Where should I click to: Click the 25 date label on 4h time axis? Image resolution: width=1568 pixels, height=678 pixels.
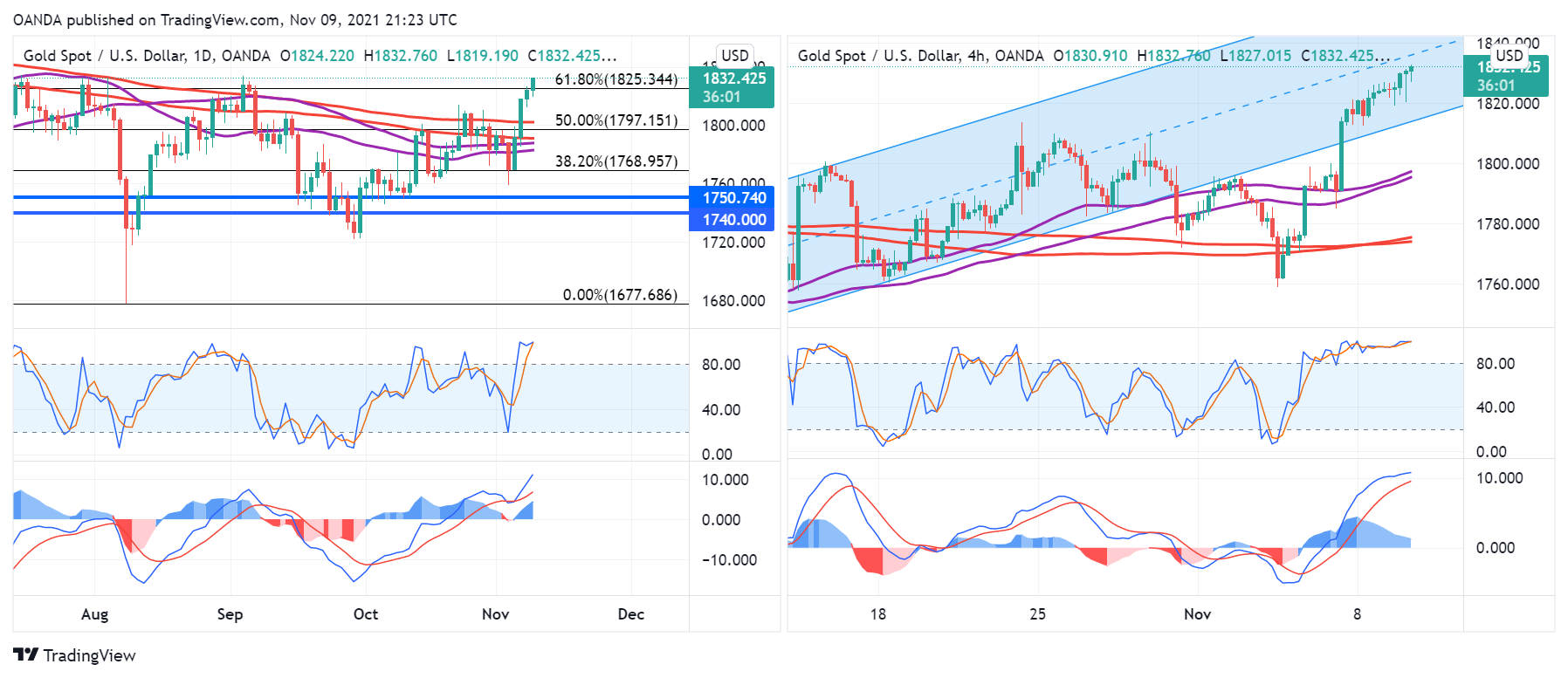point(1037,614)
